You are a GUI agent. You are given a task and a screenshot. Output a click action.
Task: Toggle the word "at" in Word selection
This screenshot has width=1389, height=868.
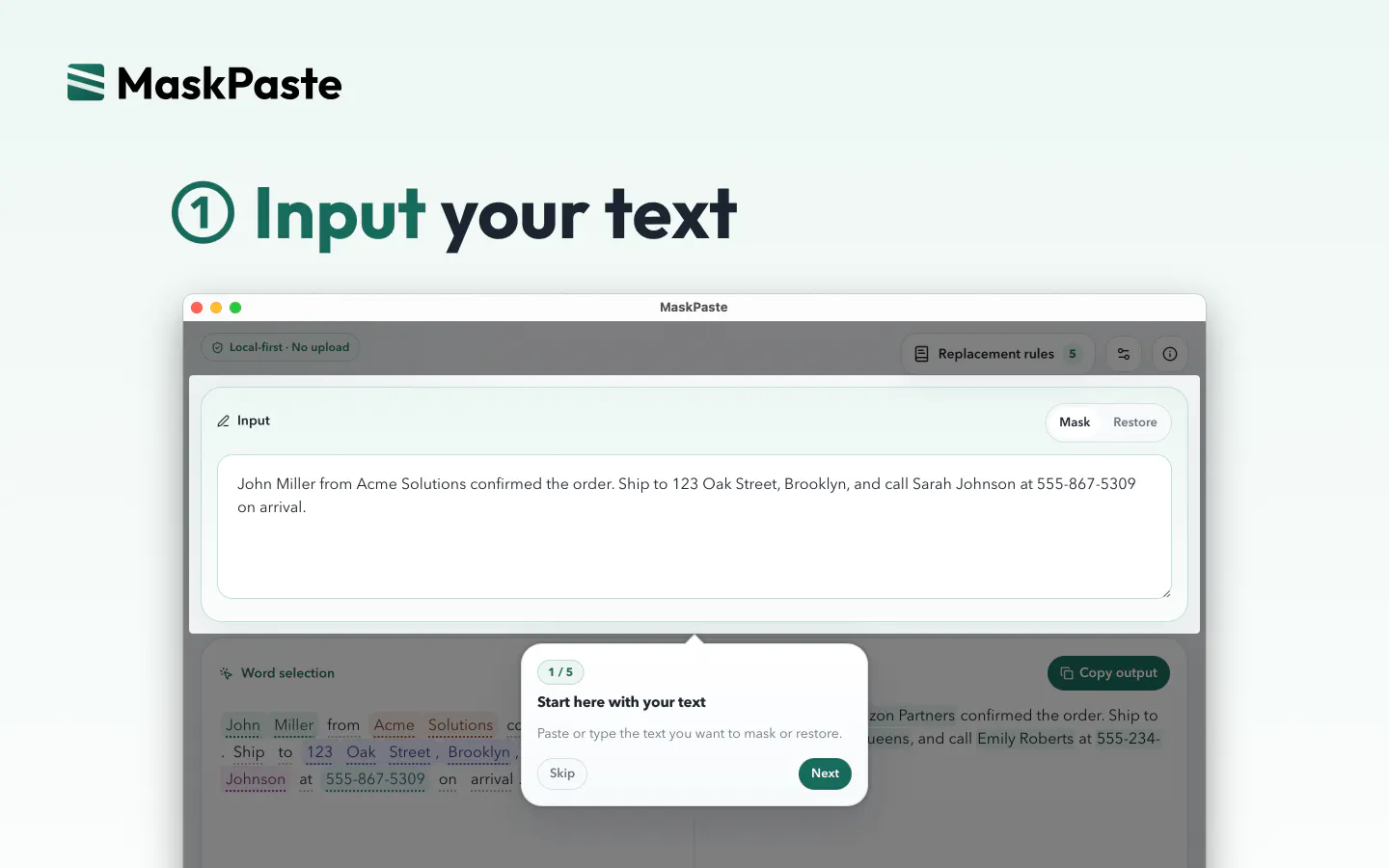coord(306,779)
